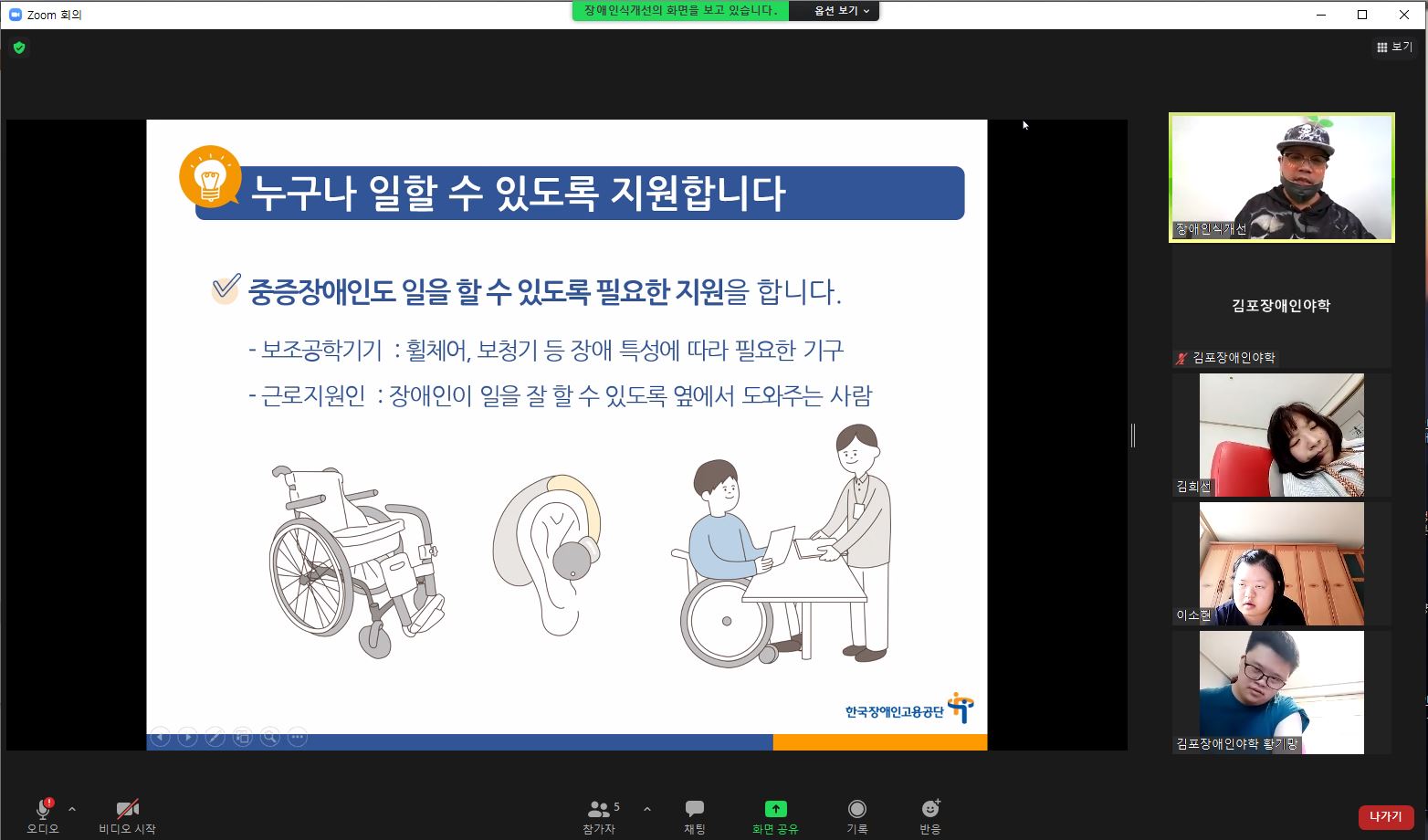The image size is (1428, 840).
Task: Click the panel divider handle beside shared screen
Action: pyautogui.click(x=1133, y=436)
